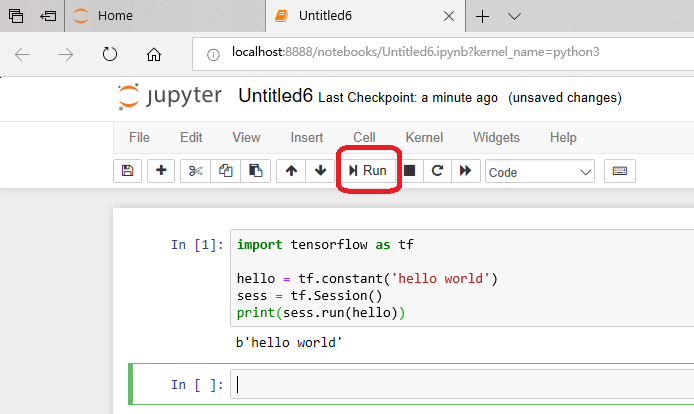The width and height of the screenshot is (694, 414).
Task: Switch to the Home browser tab
Action: (165, 16)
